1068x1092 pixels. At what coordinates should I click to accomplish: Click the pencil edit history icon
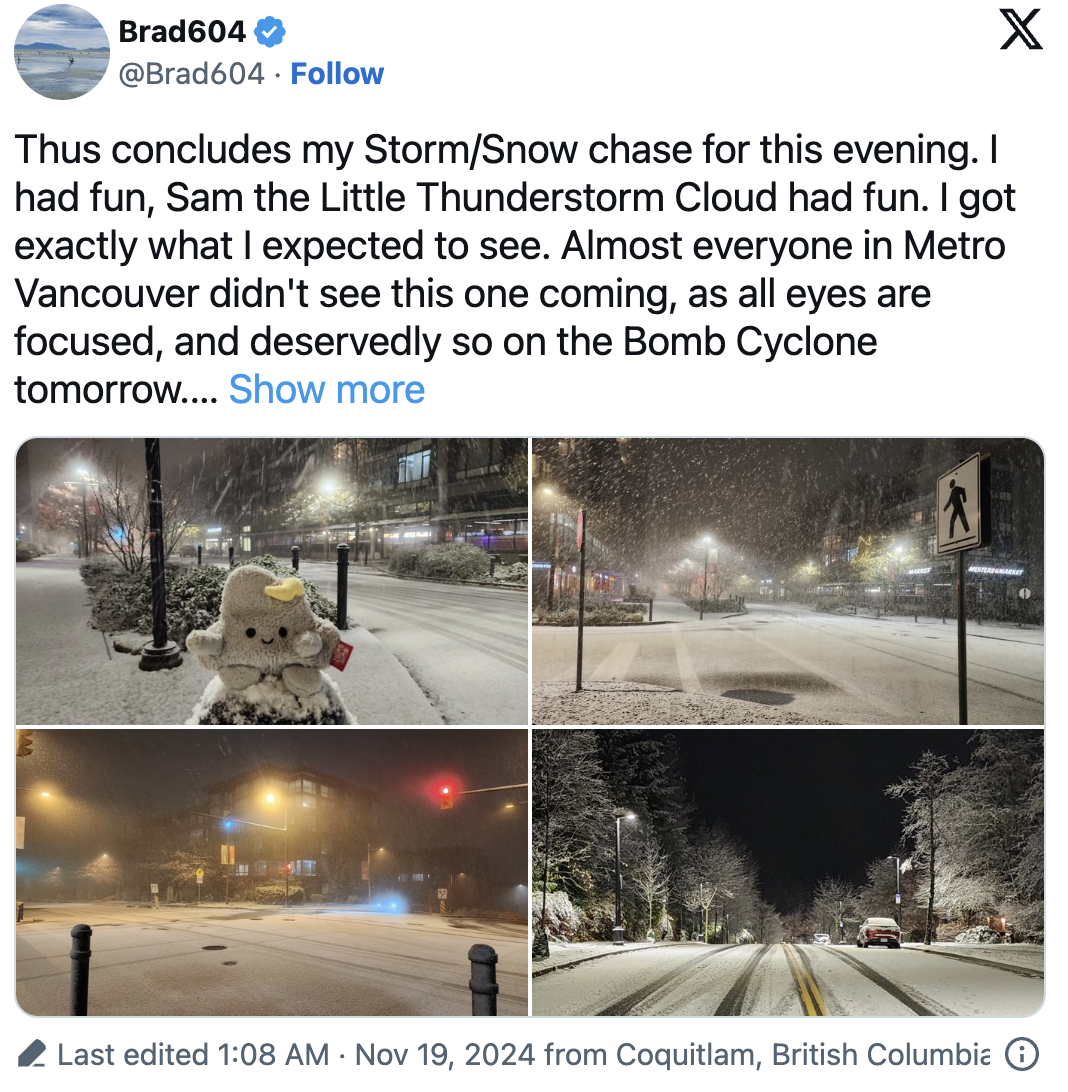pyautogui.click(x=33, y=1054)
